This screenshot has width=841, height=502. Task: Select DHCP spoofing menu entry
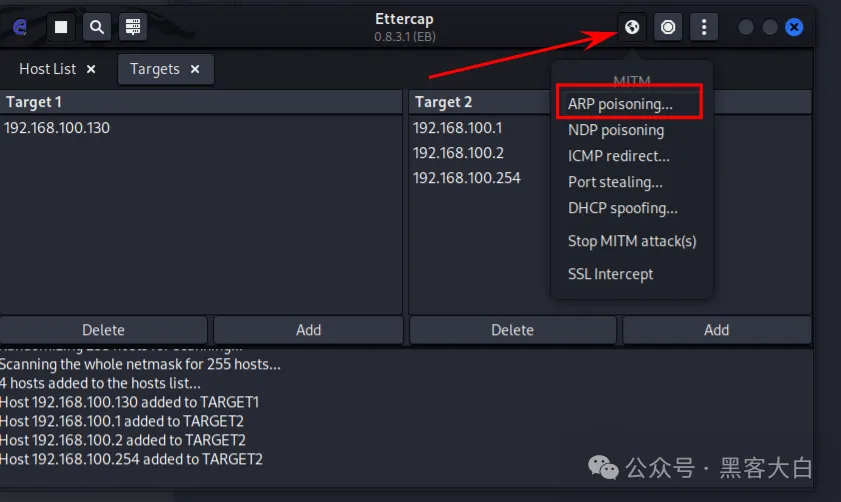[x=623, y=208]
